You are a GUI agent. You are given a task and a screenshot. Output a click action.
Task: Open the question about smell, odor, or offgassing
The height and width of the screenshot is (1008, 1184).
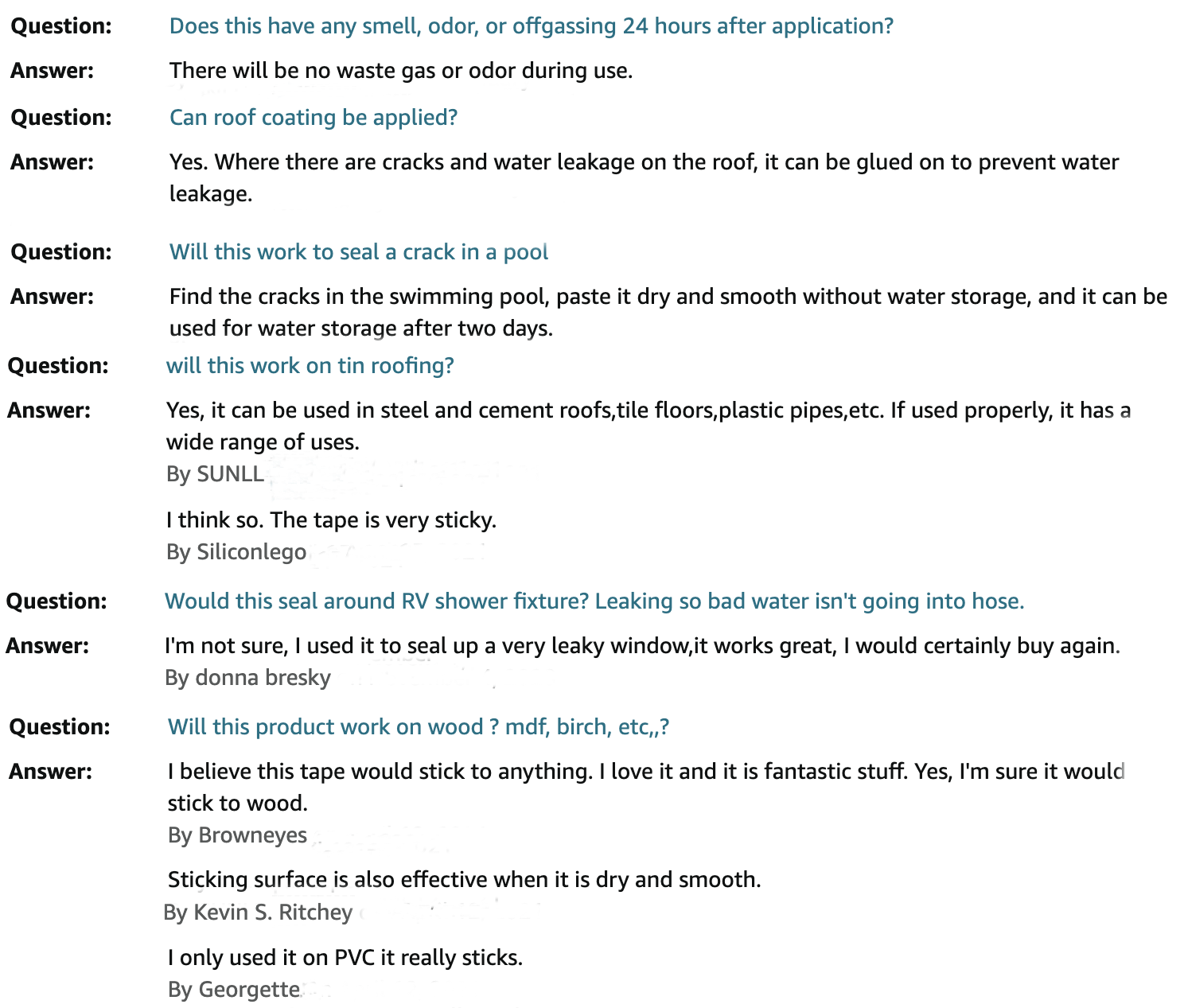[531, 26]
